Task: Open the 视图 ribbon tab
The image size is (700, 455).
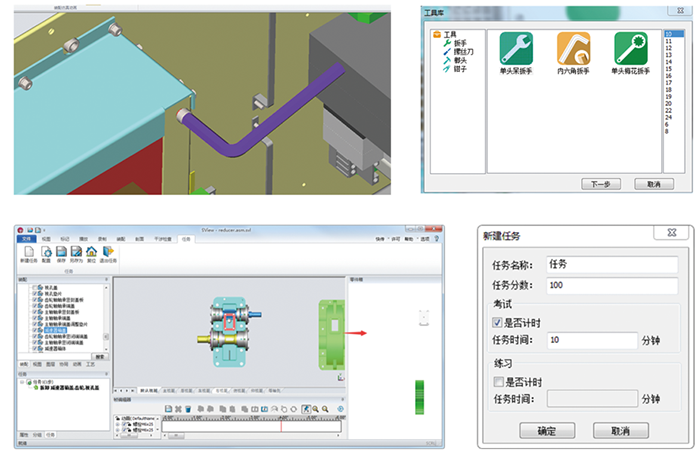Action: point(46,239)
